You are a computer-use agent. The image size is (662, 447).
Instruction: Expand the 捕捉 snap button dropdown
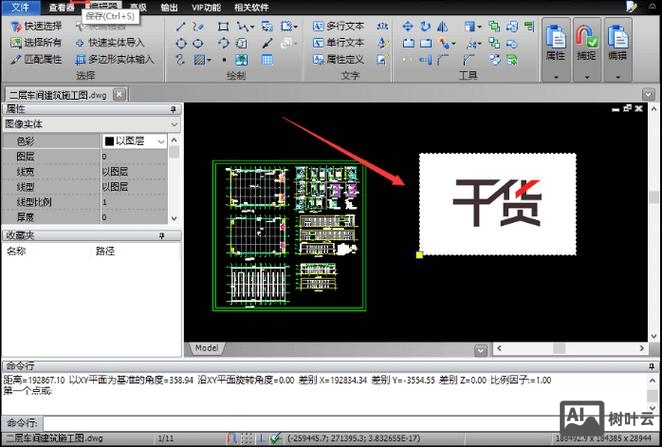coord(586,77)
